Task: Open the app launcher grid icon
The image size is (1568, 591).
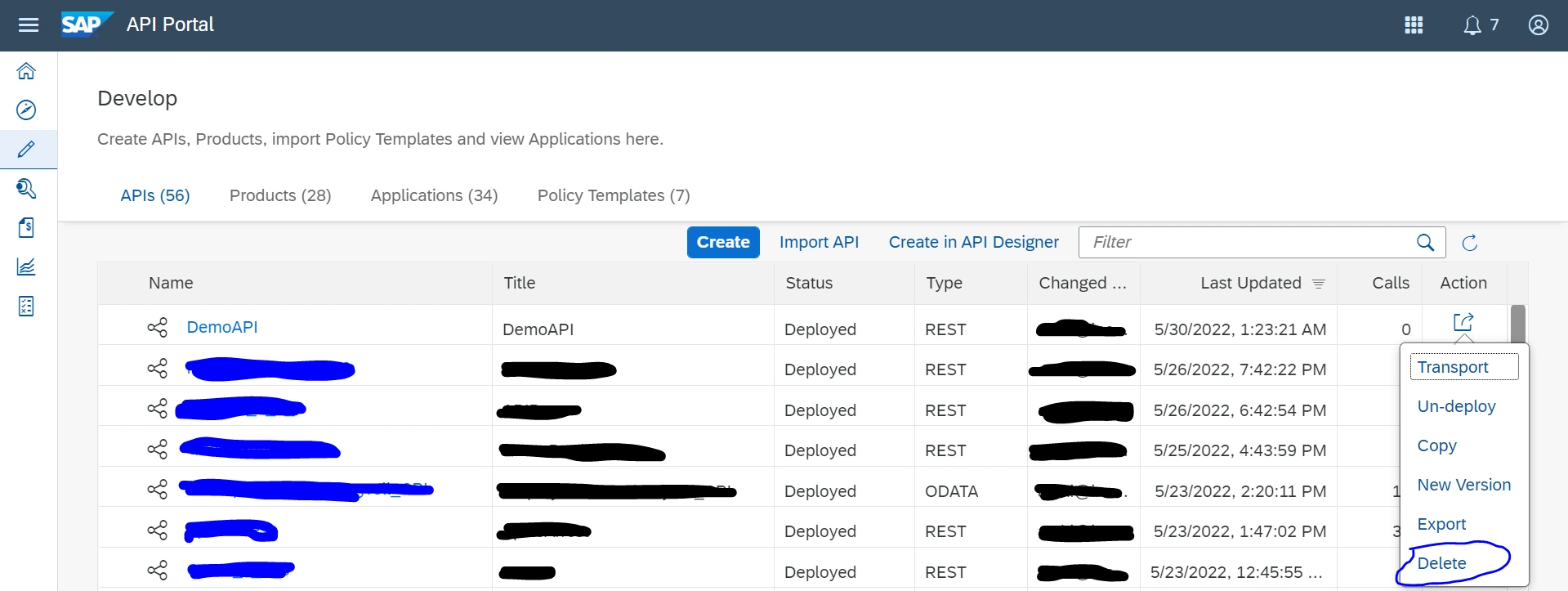Action: point(1414,25)
